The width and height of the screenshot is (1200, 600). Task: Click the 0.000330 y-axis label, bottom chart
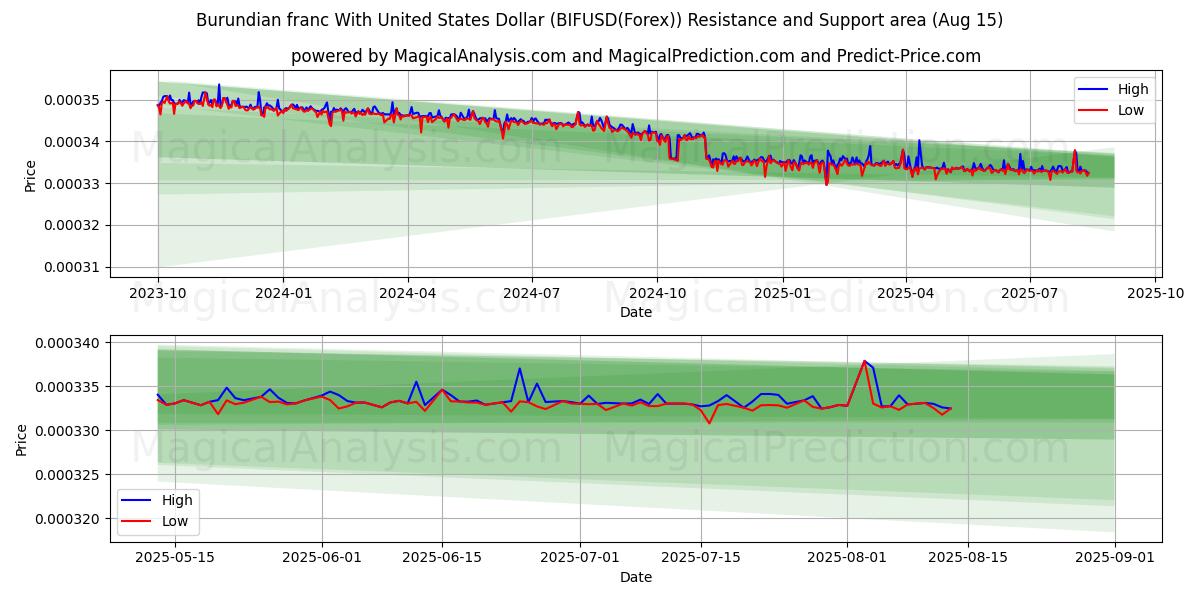click(69, 432)
